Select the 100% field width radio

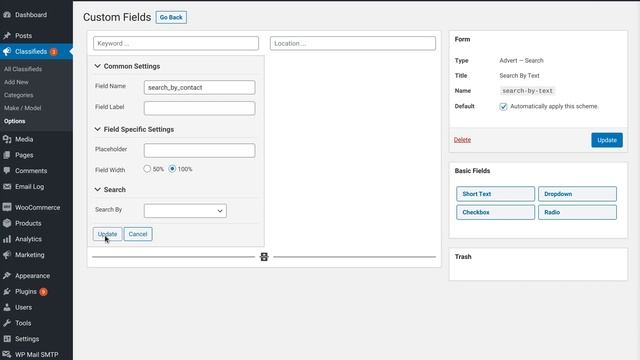pyautogui.click(x=172, y=169)
